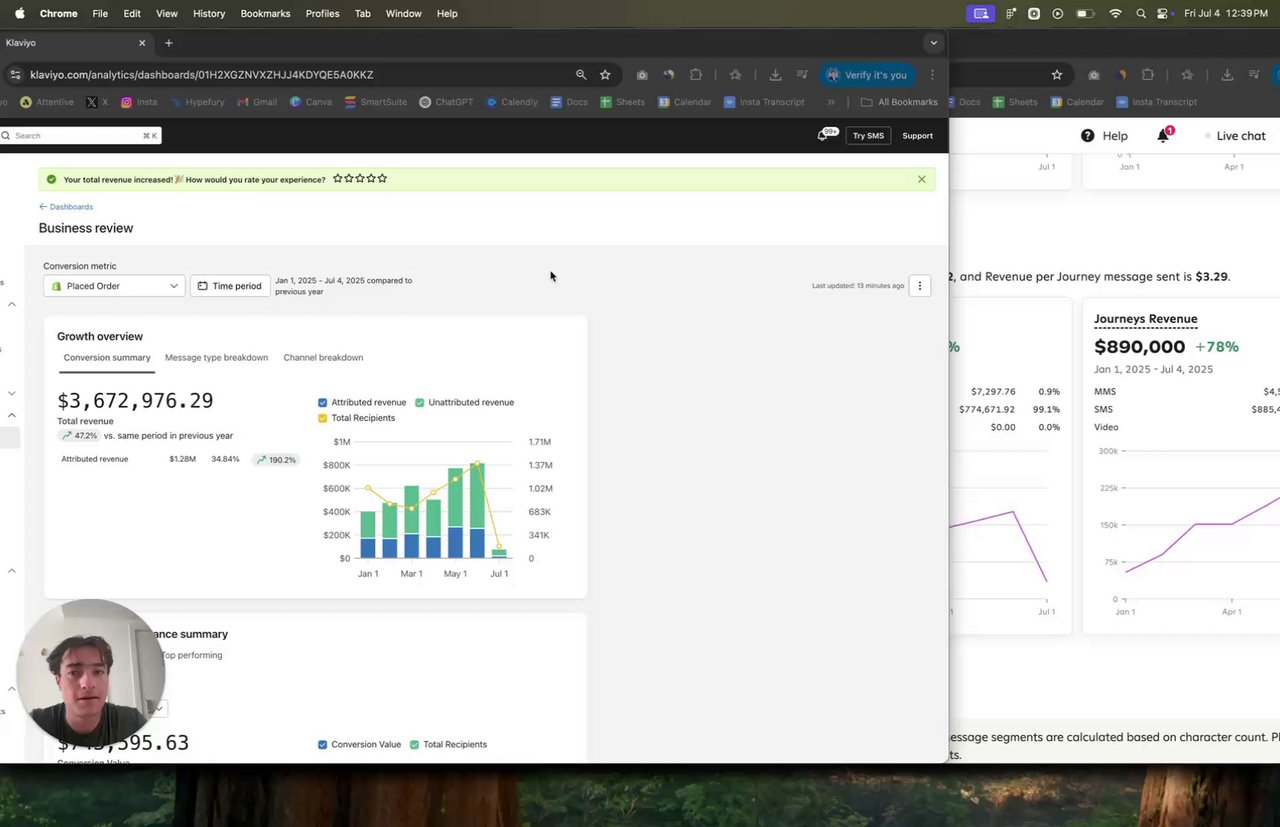Screen dimensions: 1280x827
Task: Open the Conversion metric Placed Order dropdown
Action: pos(114,286)
